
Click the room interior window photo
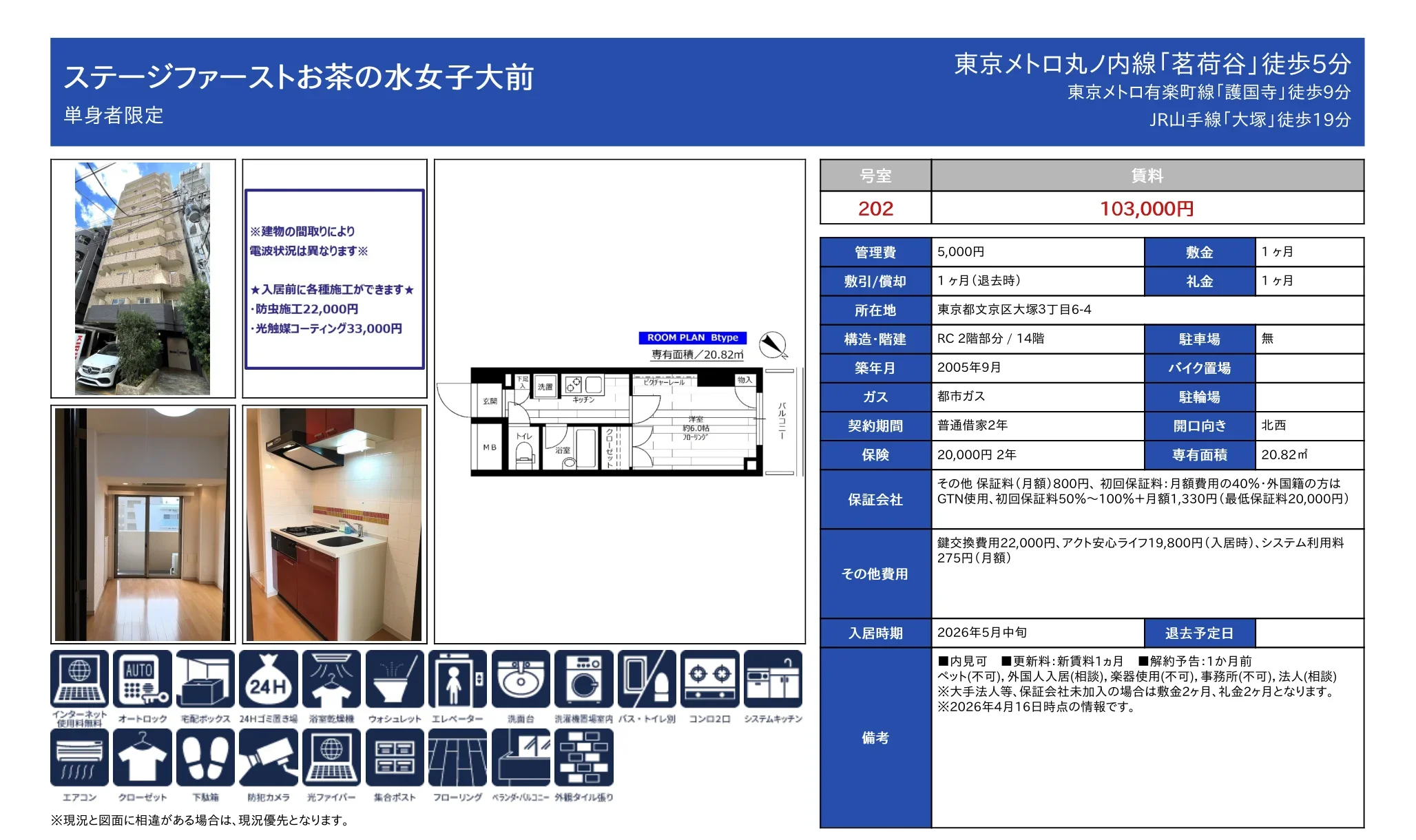[143, 525]
